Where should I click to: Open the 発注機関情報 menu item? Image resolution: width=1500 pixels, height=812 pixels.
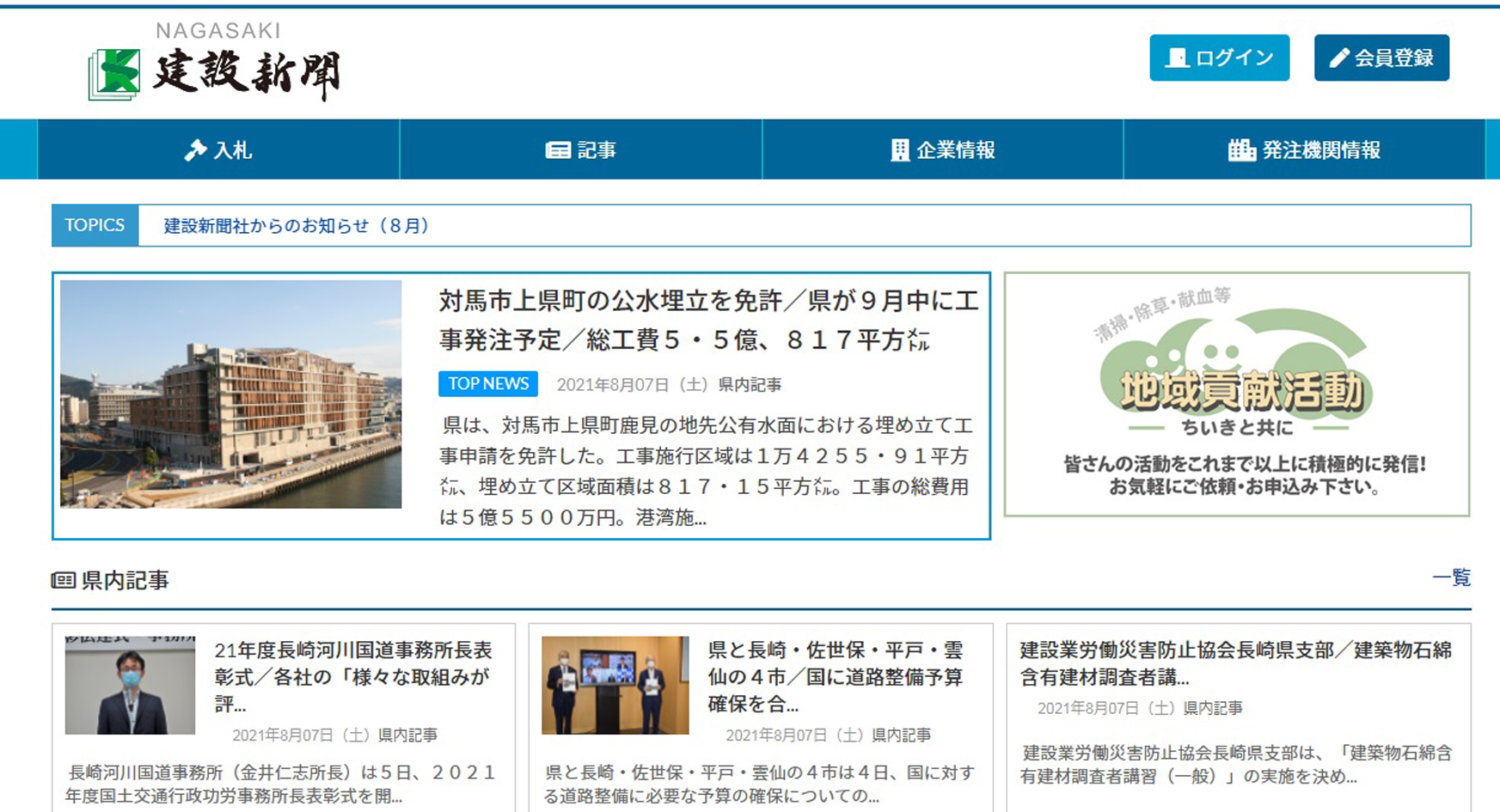[1304, 150]
